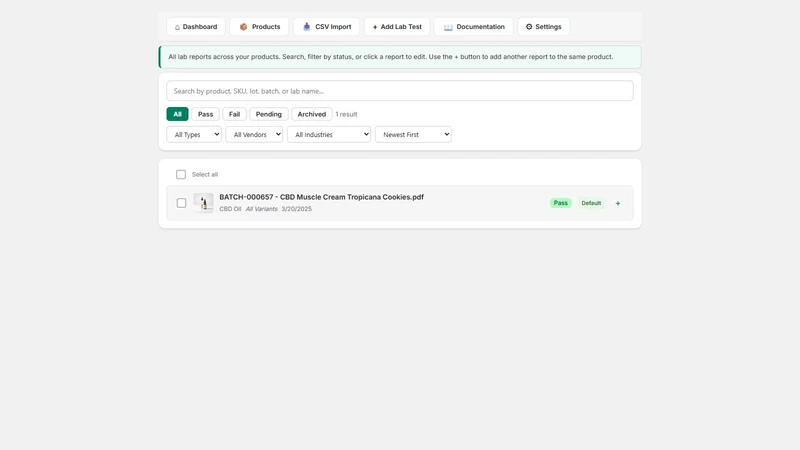Image resolution: width=800 pixels, height=450 pixels.
Task: Filter reports by Pass status
Action: [x=206, y=114]
